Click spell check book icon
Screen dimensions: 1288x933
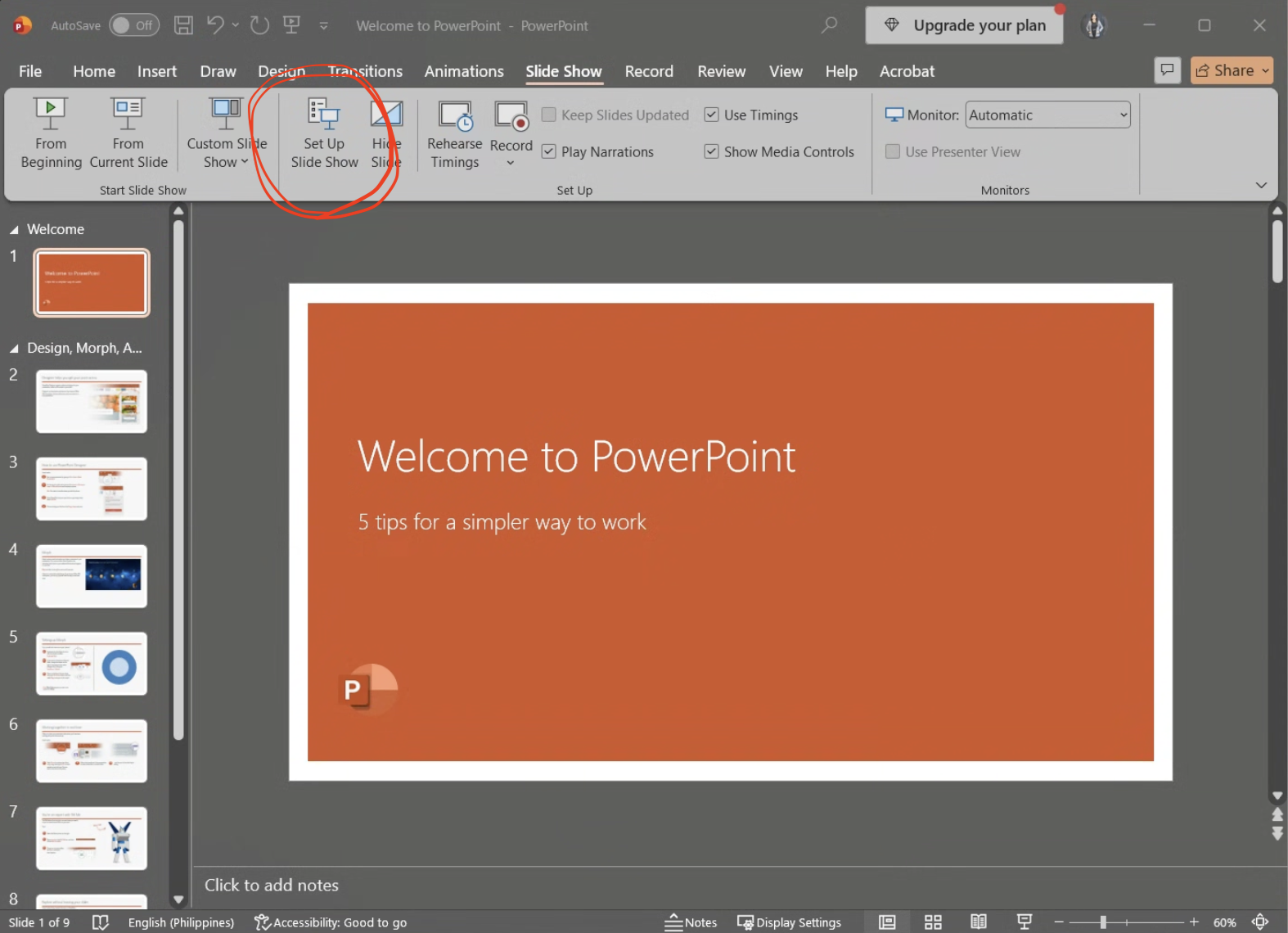(101, 922)
